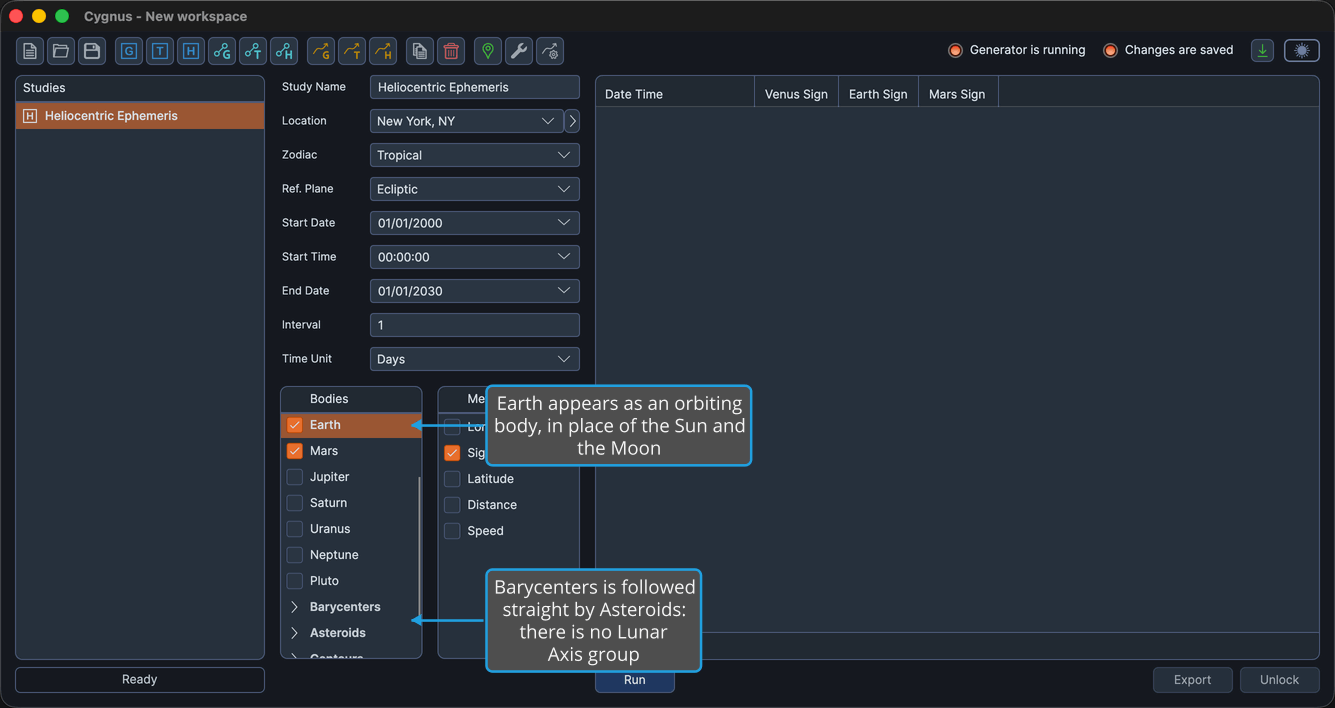Screen dimensions: 1335x708
Task: Click the Interval input field
Action: [475, 325]
